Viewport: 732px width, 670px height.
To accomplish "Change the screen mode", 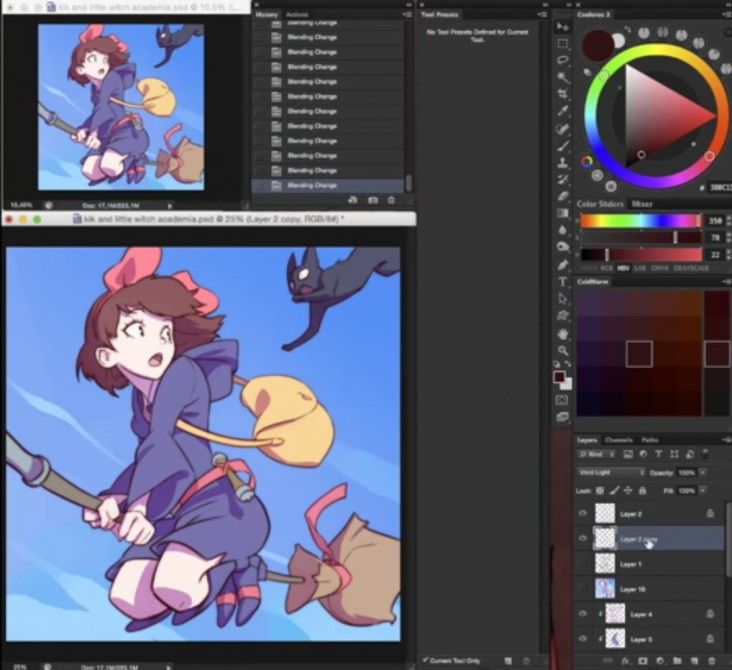I will pyautogui.click(x=562, y=416).
